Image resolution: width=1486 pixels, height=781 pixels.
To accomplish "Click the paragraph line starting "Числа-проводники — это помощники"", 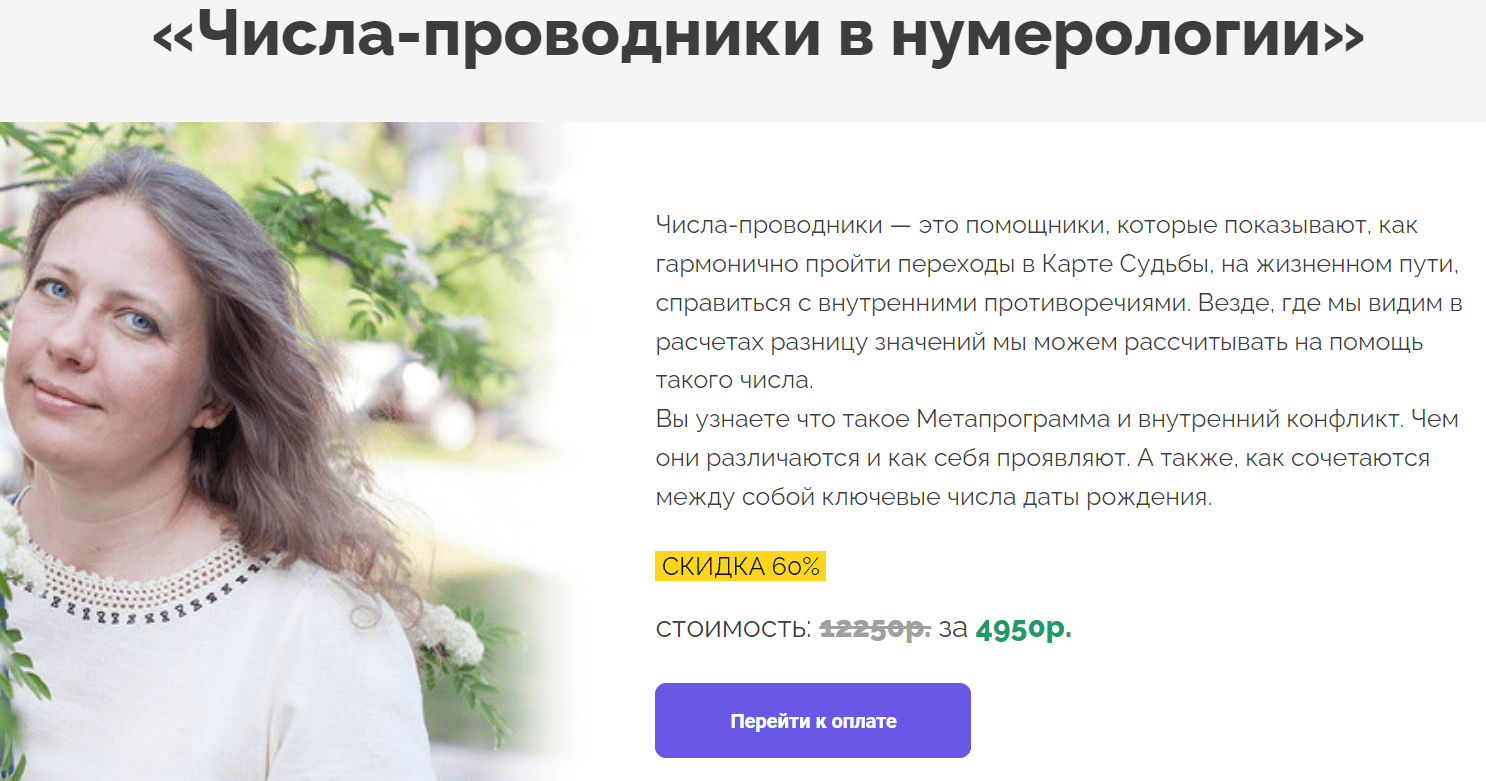I will [1037, 224].
